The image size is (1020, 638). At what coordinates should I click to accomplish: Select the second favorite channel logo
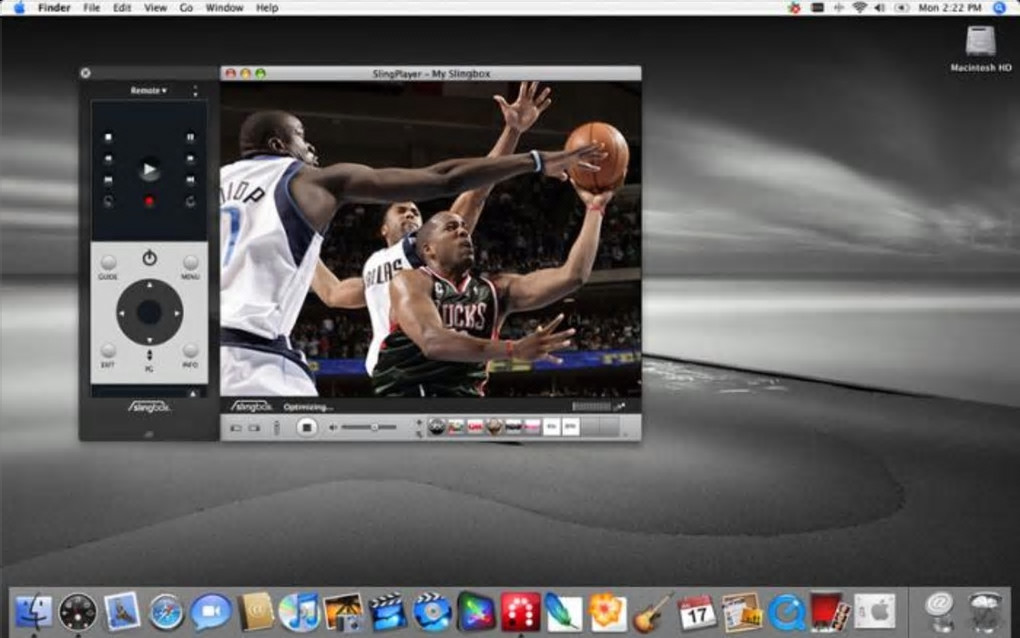click(456, 427)
